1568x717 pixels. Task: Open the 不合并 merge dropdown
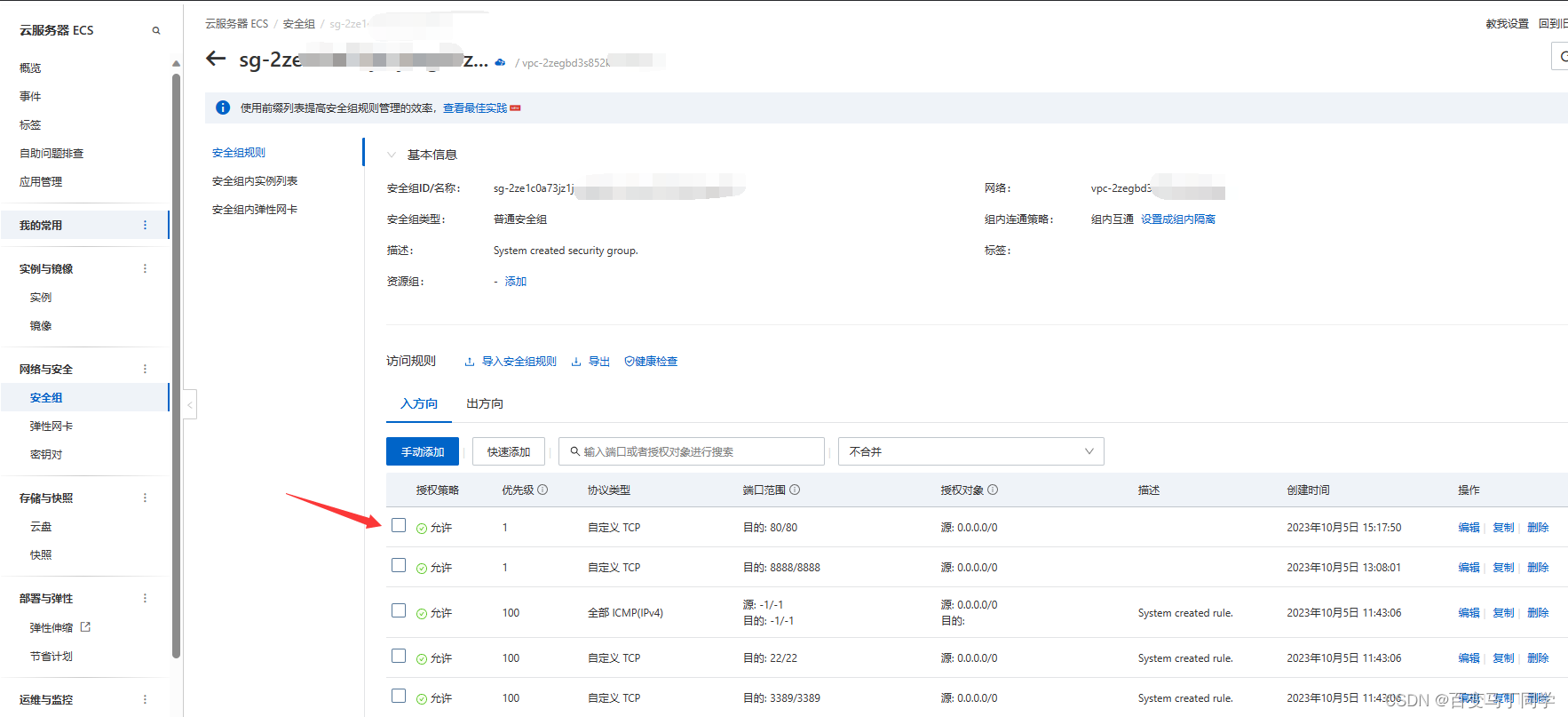click(971, 451)
